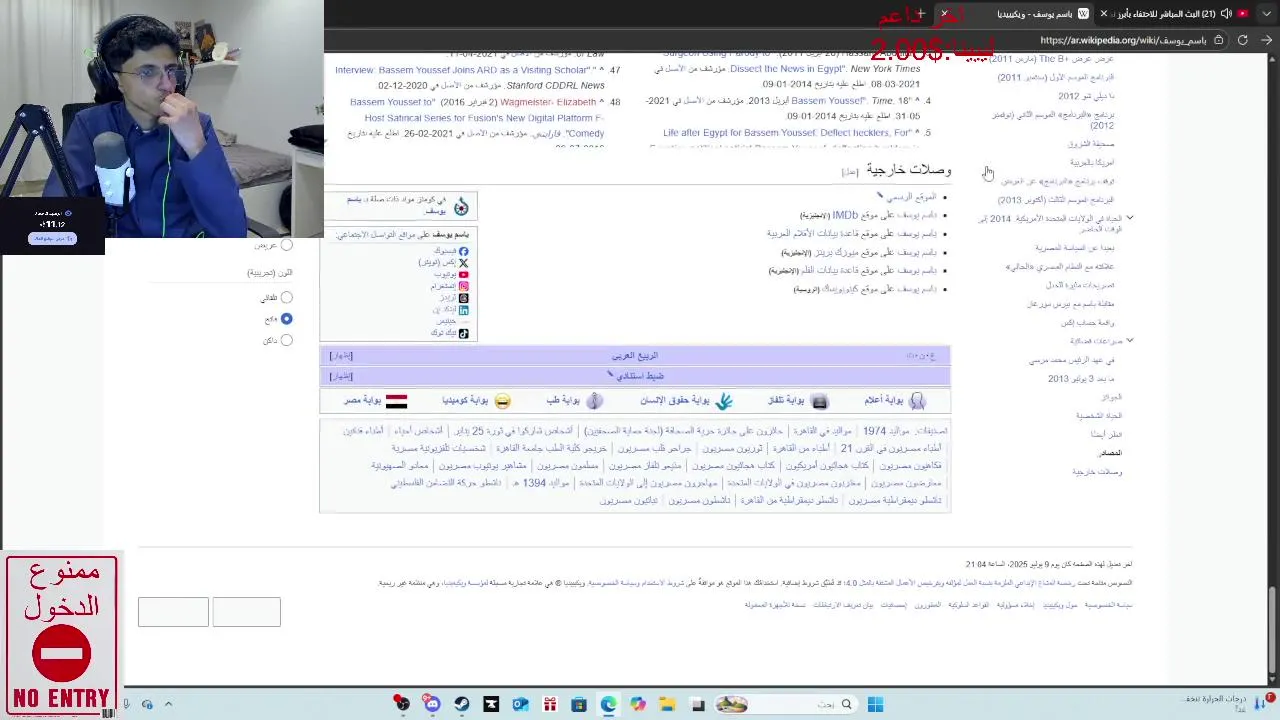Viewport: 1280px width, 720px height.
Task: Click the site info lock icon in address bar
Action: (x=1217, y=40)
